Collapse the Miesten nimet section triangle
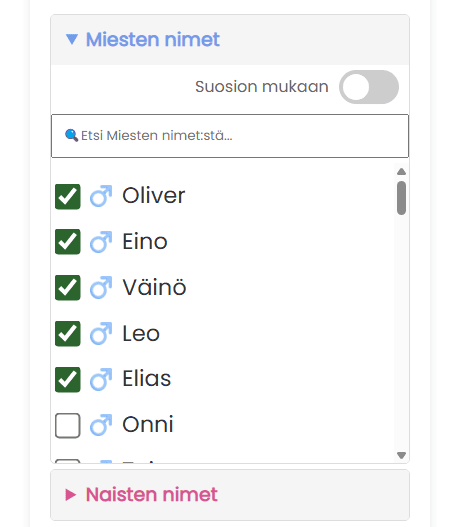The image size is (460, 527). point(72,39)
